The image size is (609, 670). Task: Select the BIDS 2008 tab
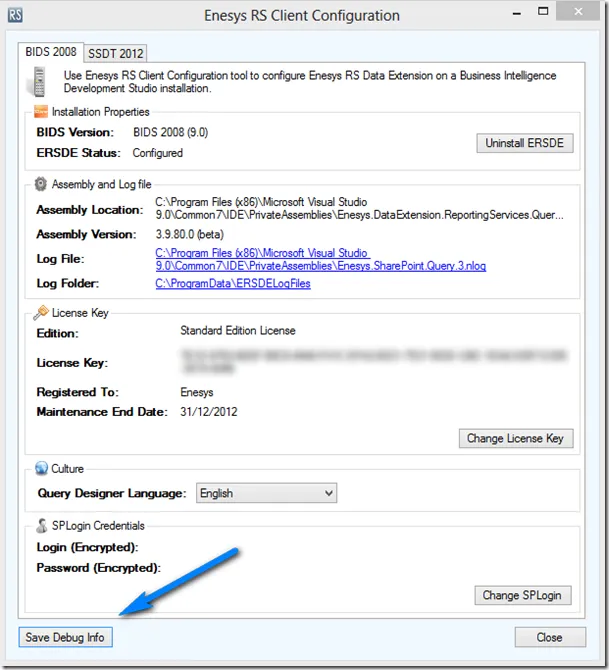coord(51,51)
